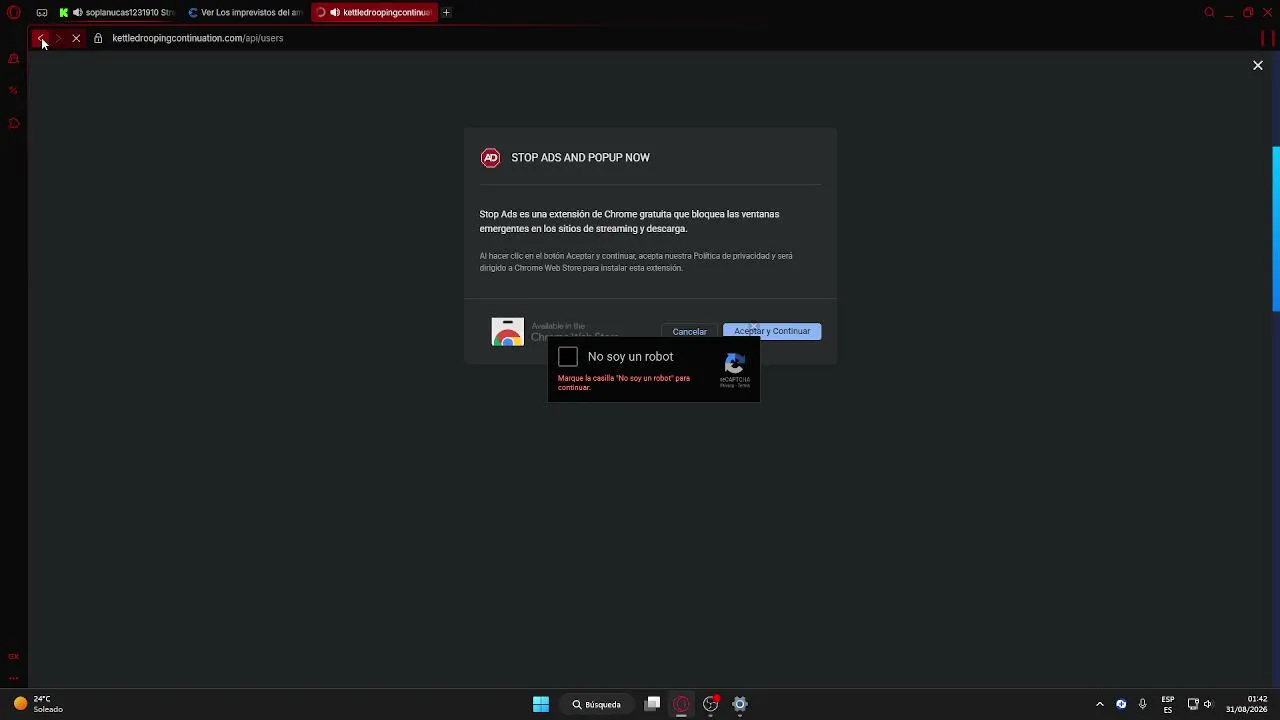Click the Chrome Web Store badge icon
The height and width of the screenshot is (720, 1280).
[x=508, y=332]
